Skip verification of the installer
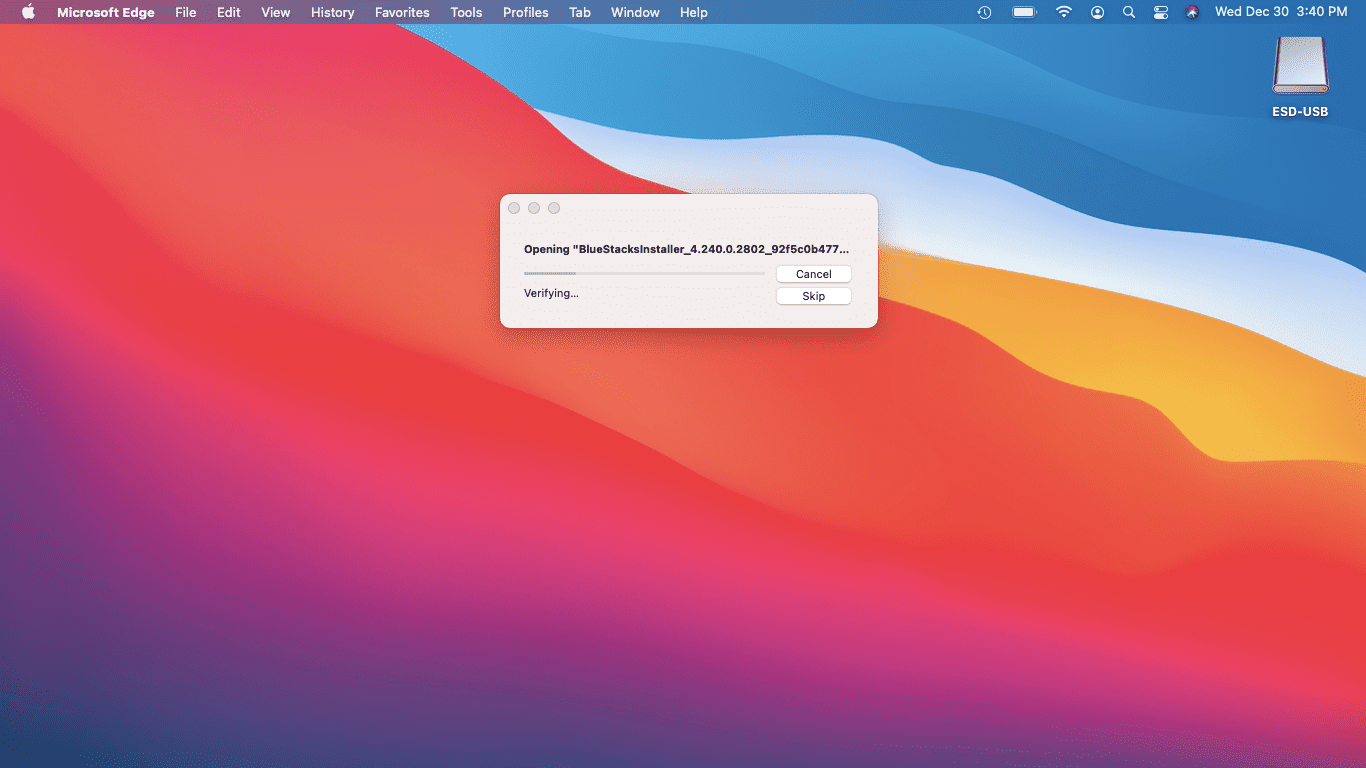 tap(814, 296)
